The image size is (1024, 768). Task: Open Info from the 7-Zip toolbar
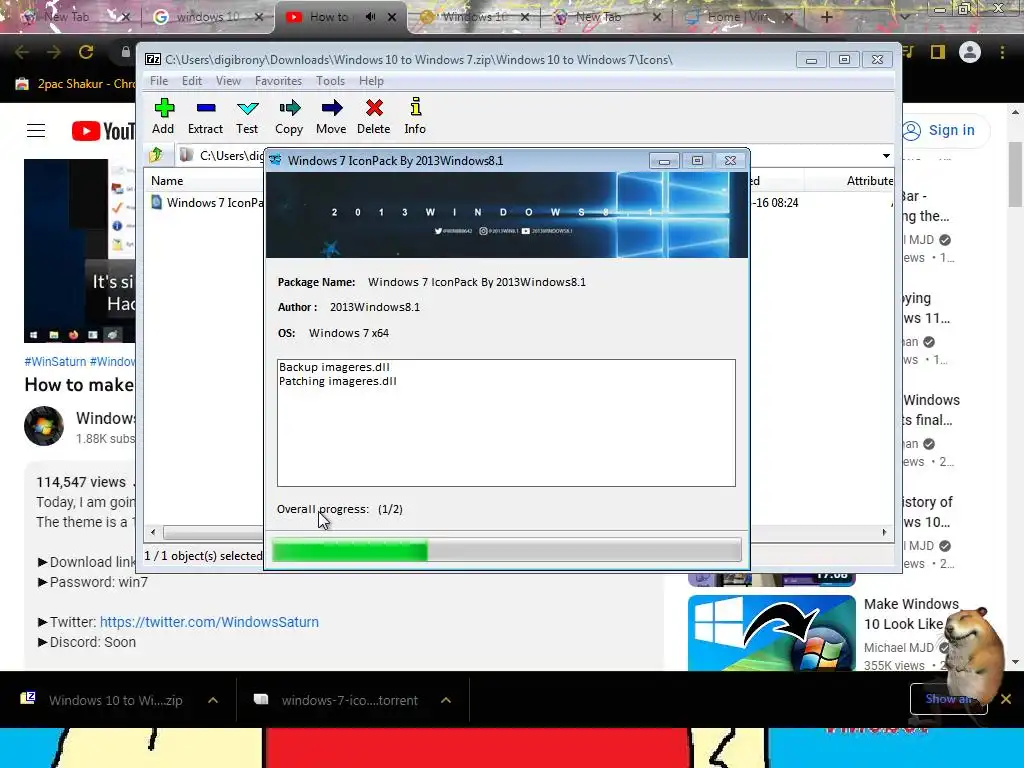click(415, 116)
